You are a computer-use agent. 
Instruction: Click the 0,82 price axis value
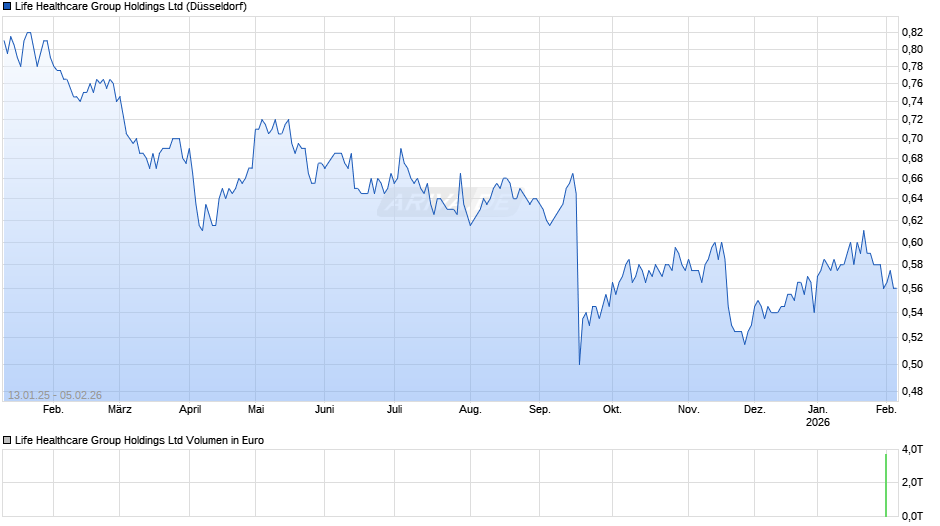pyautogui.click(x=912, y=32)
